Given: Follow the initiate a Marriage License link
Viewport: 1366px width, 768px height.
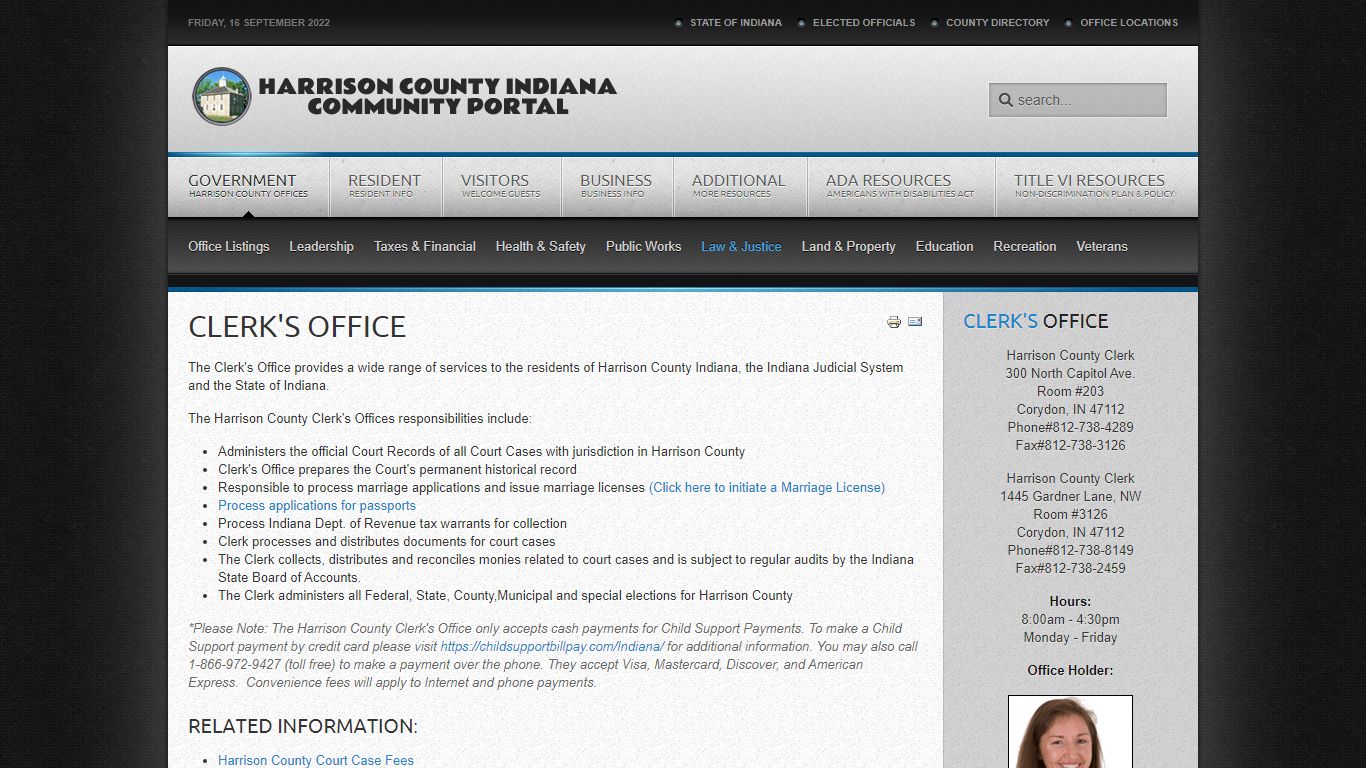Looking at the screenshot, I should point(767,488).
